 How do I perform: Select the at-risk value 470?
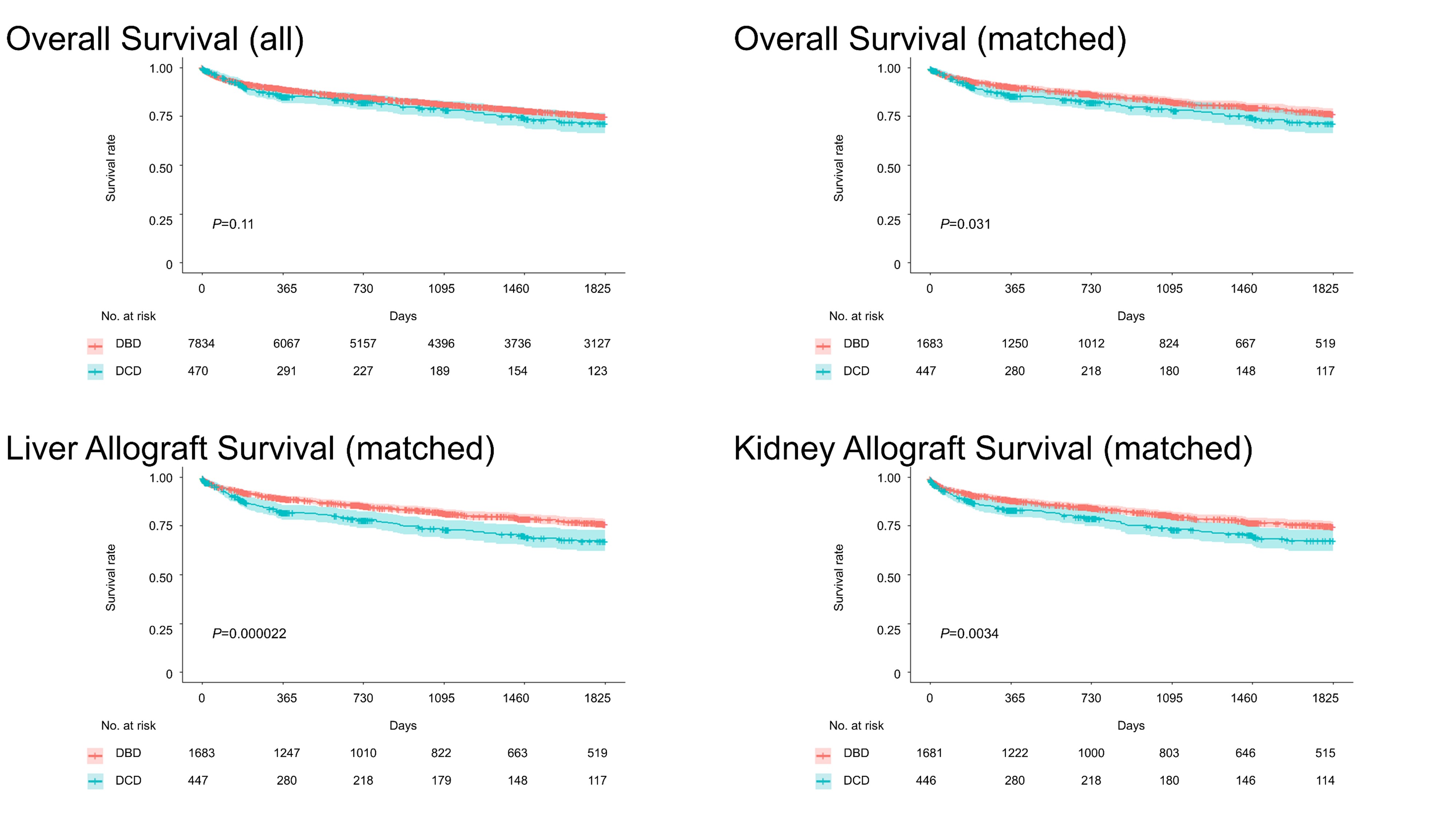pyautogui.click(x=198, y=371)
